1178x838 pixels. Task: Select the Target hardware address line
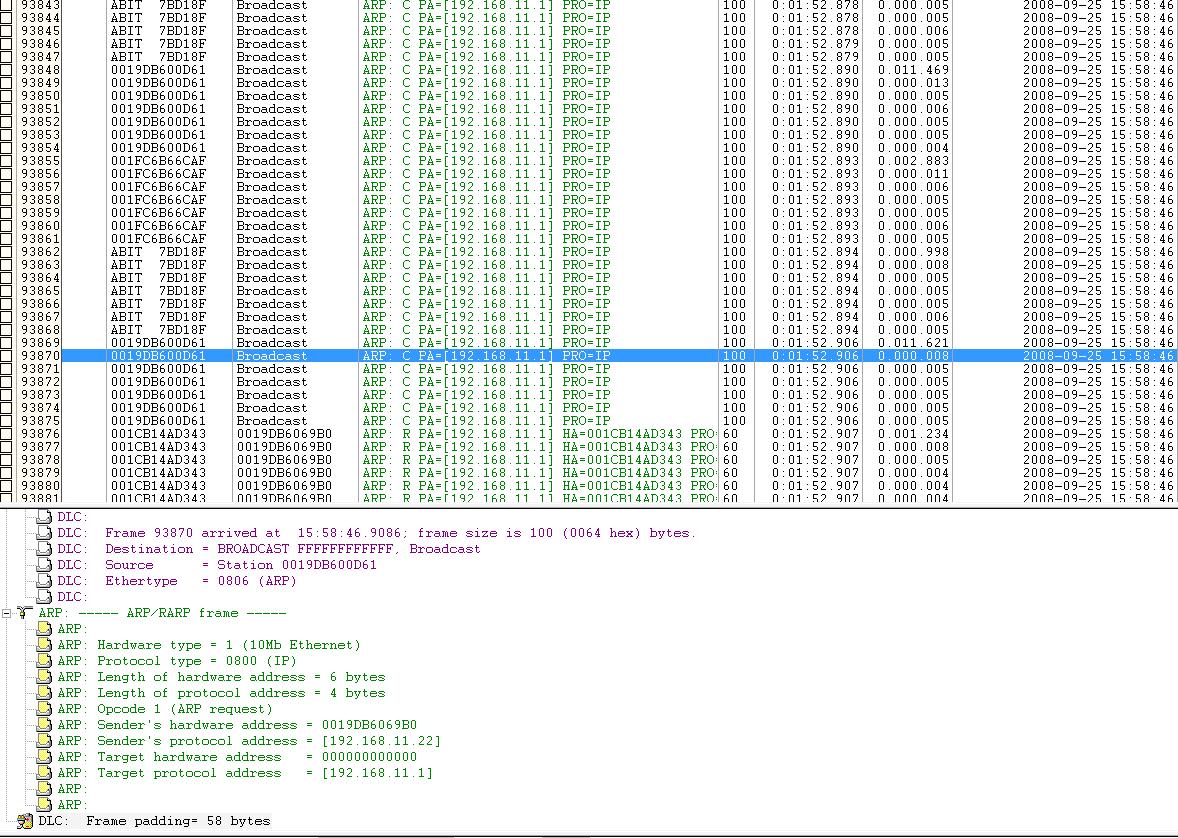coord(256,757)
